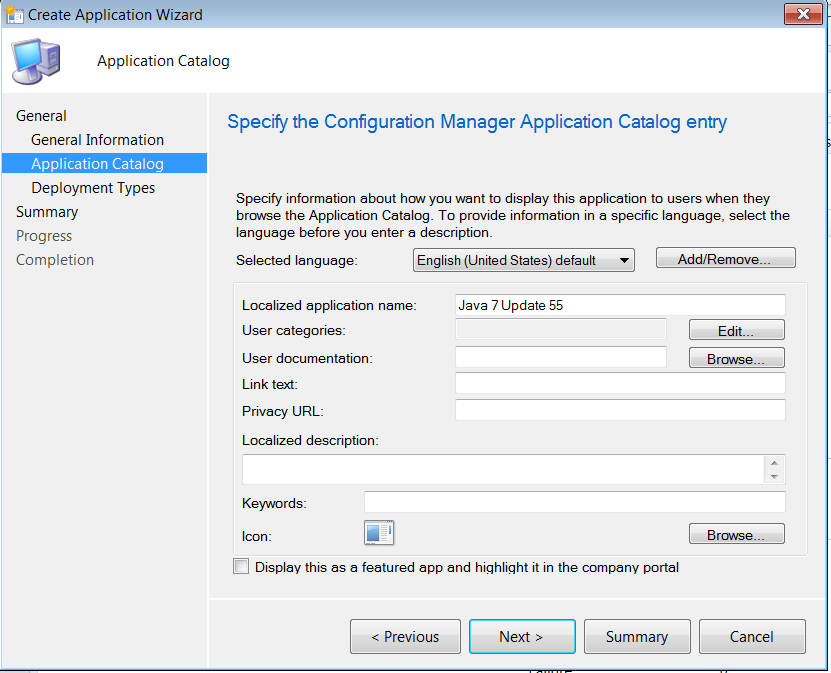Click the Previous button
This screenshot has height=673, width=831.
click(x=405, y=636)
